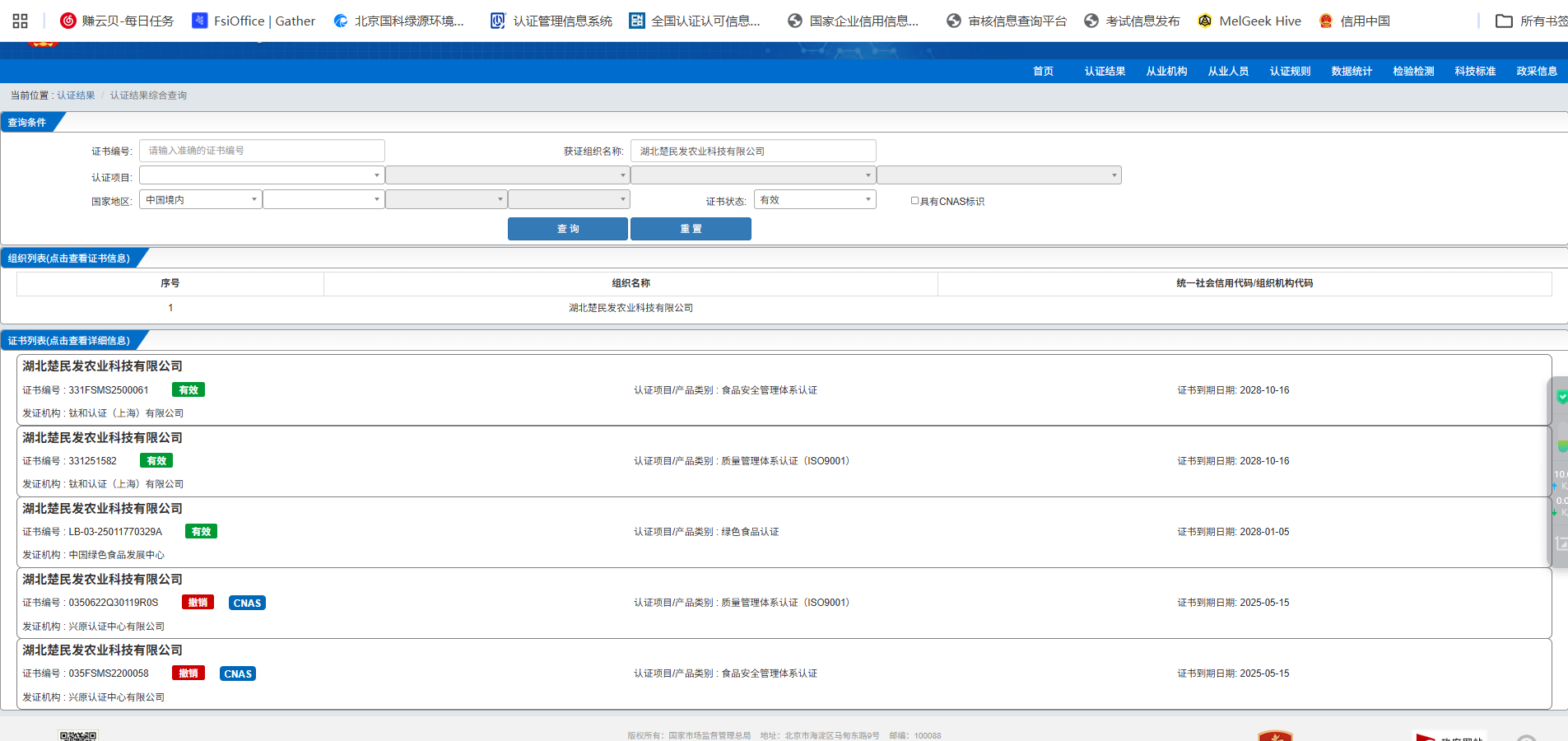Open the 所有书签 bookmarks folder
This screenshot has height=741, width=1568.
(x=1532, y=21)
